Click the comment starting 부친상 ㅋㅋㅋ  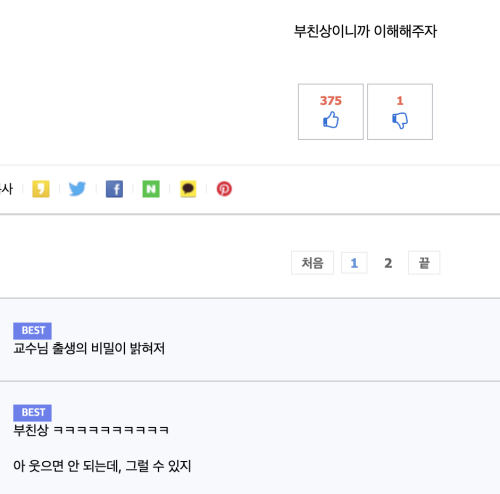click(91, 430)
